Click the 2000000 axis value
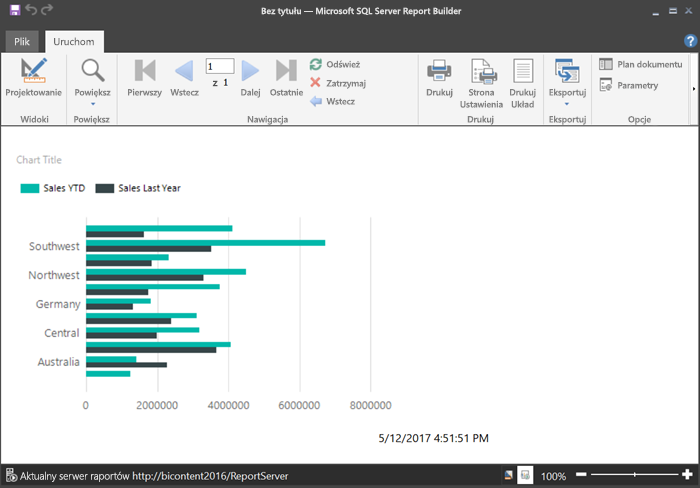700x488 pixels. point(157,405)
